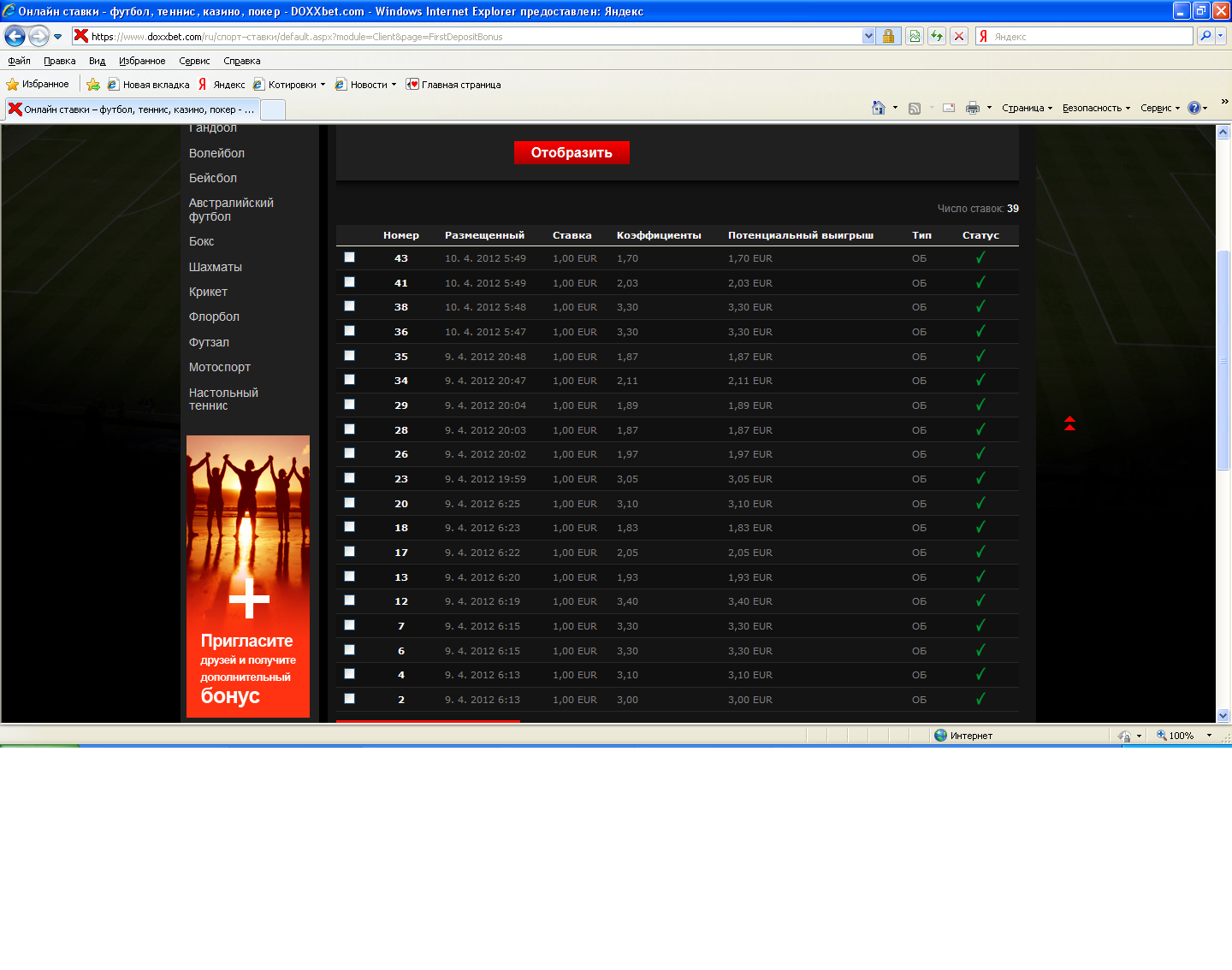Image resolution: width=1232 pixels, height=970 pixels.
Task: Open the Страница toolbar dropdown
Action: point(1027,108)
